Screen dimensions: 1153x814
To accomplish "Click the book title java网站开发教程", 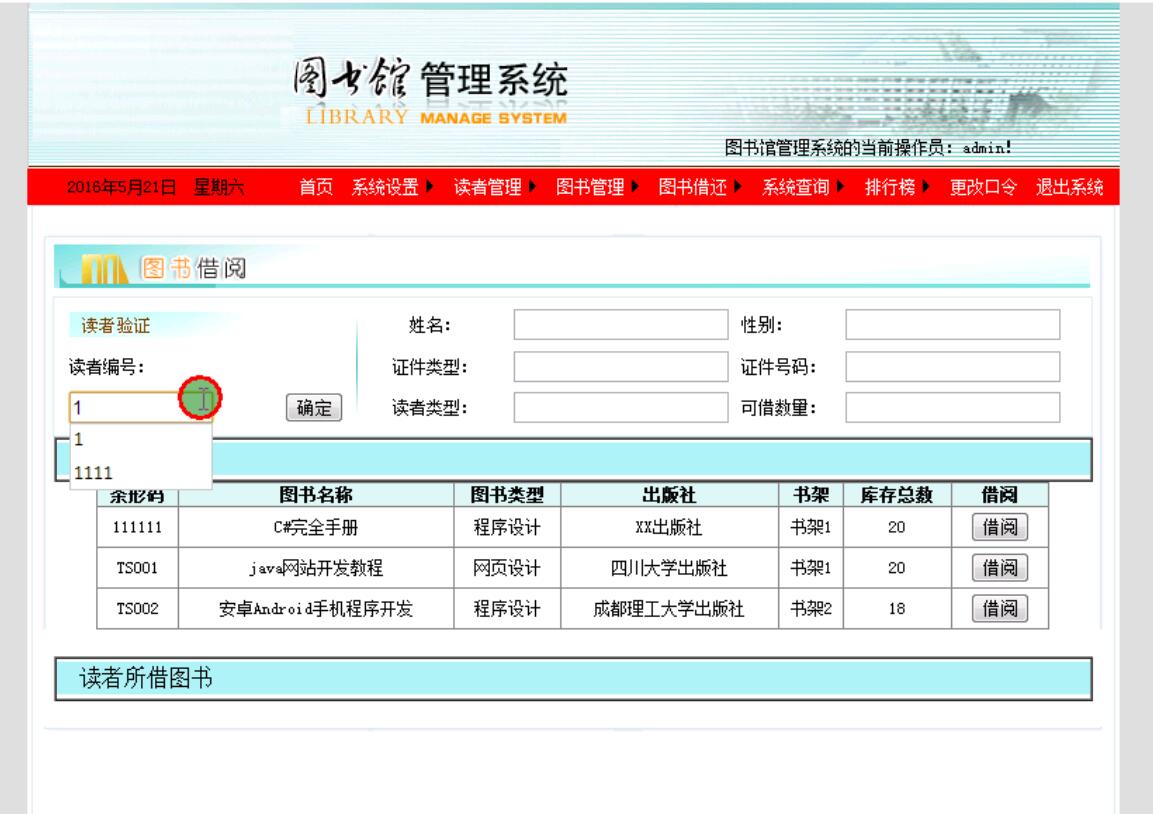I will 315,568.
